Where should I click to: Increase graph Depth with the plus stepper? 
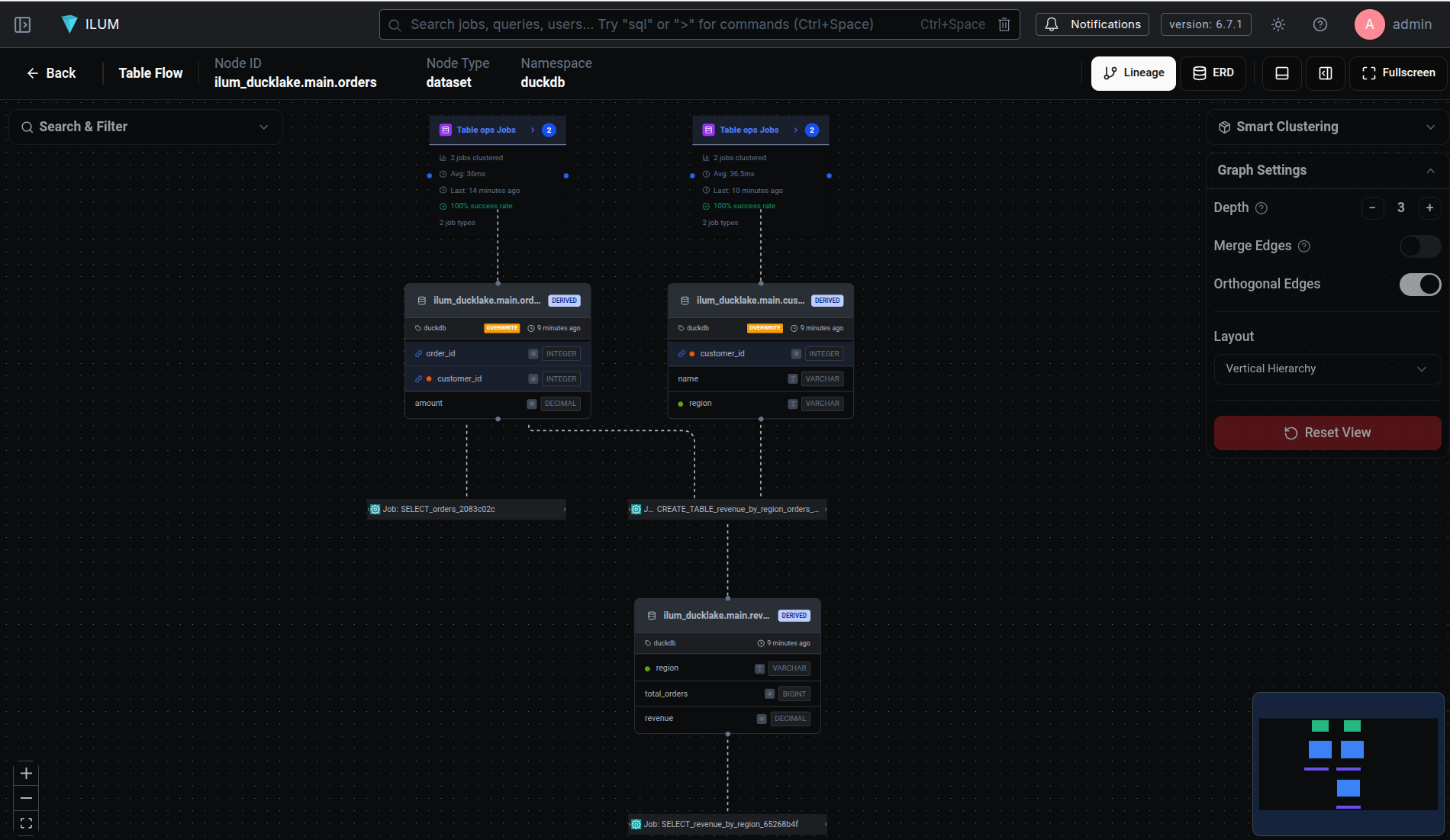tap(1429, 208)
